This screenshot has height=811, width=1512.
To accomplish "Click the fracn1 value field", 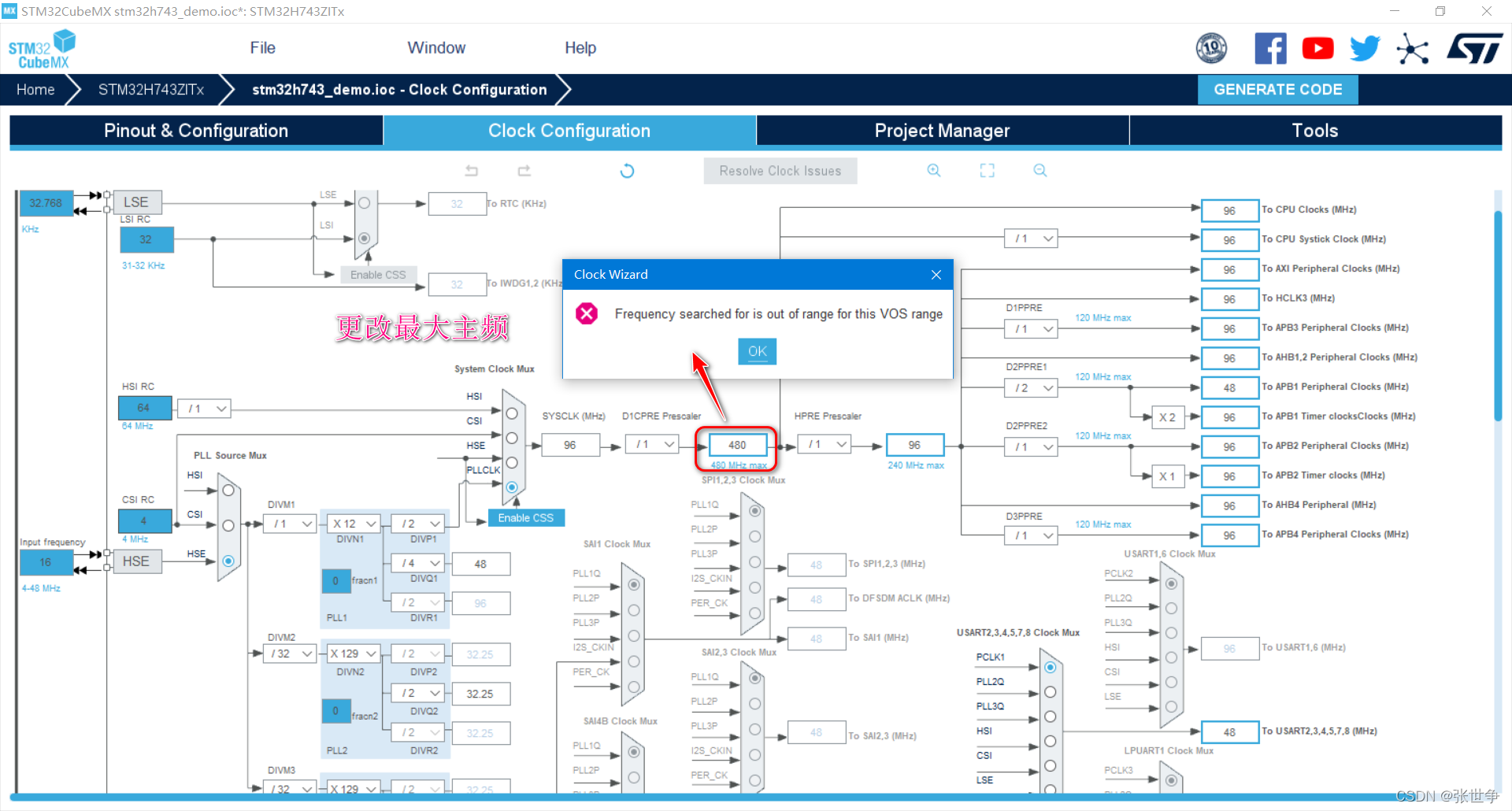I will pos(335,580).
